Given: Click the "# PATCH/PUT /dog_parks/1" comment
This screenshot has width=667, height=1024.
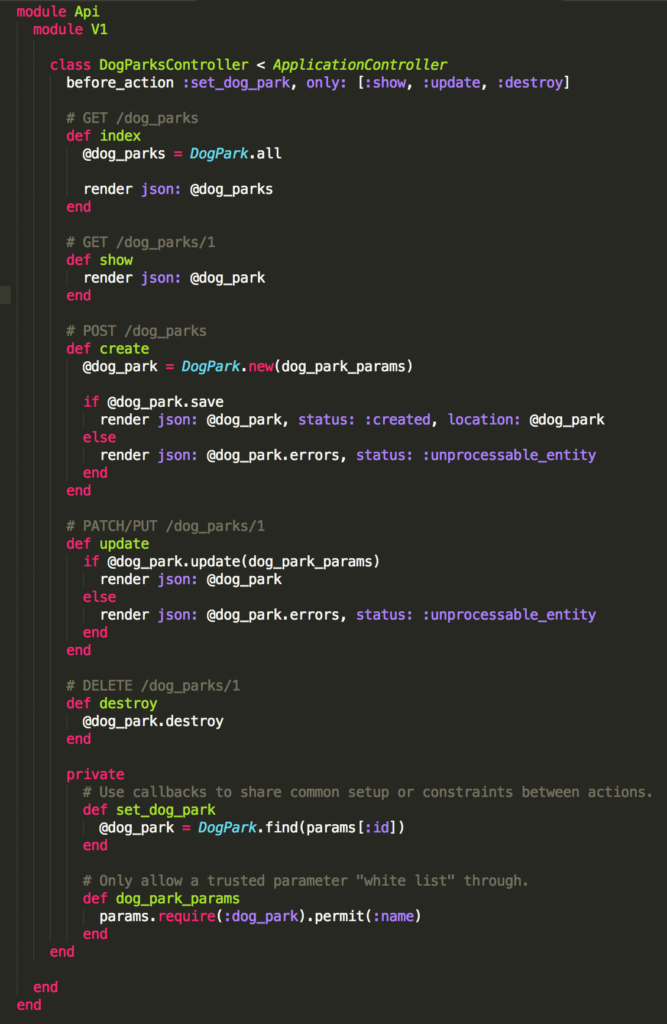Looking at the screenshot, I should click(x=165, y=526).
